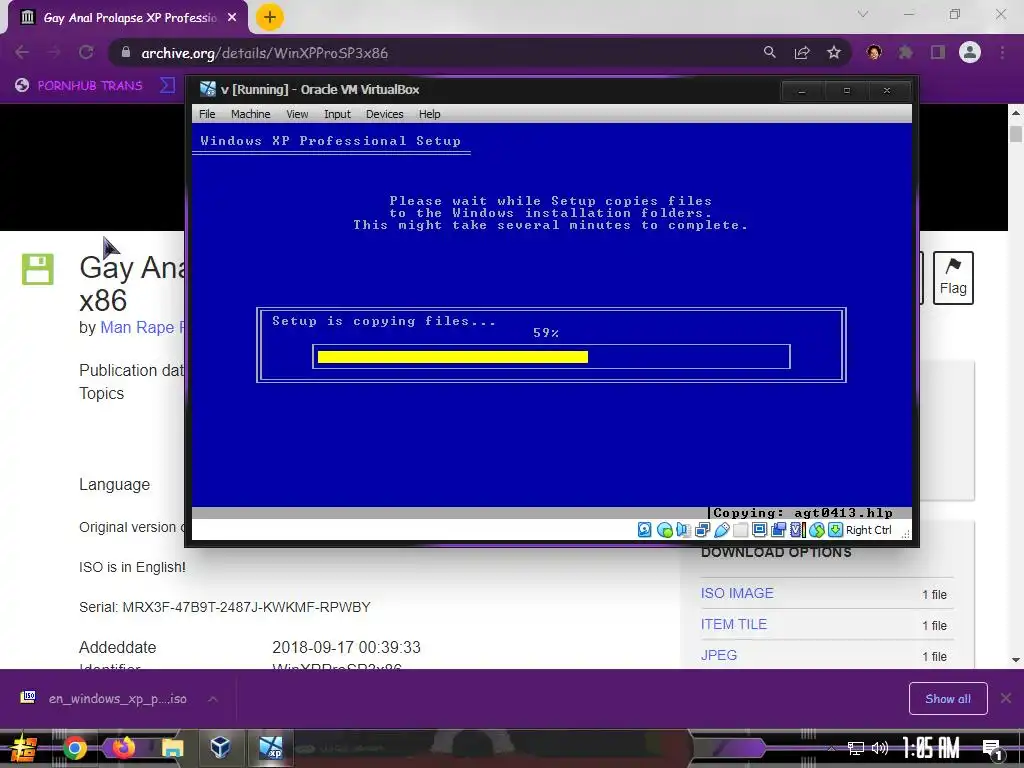Bookmark this page with the star icon

(x=834, y=52)
